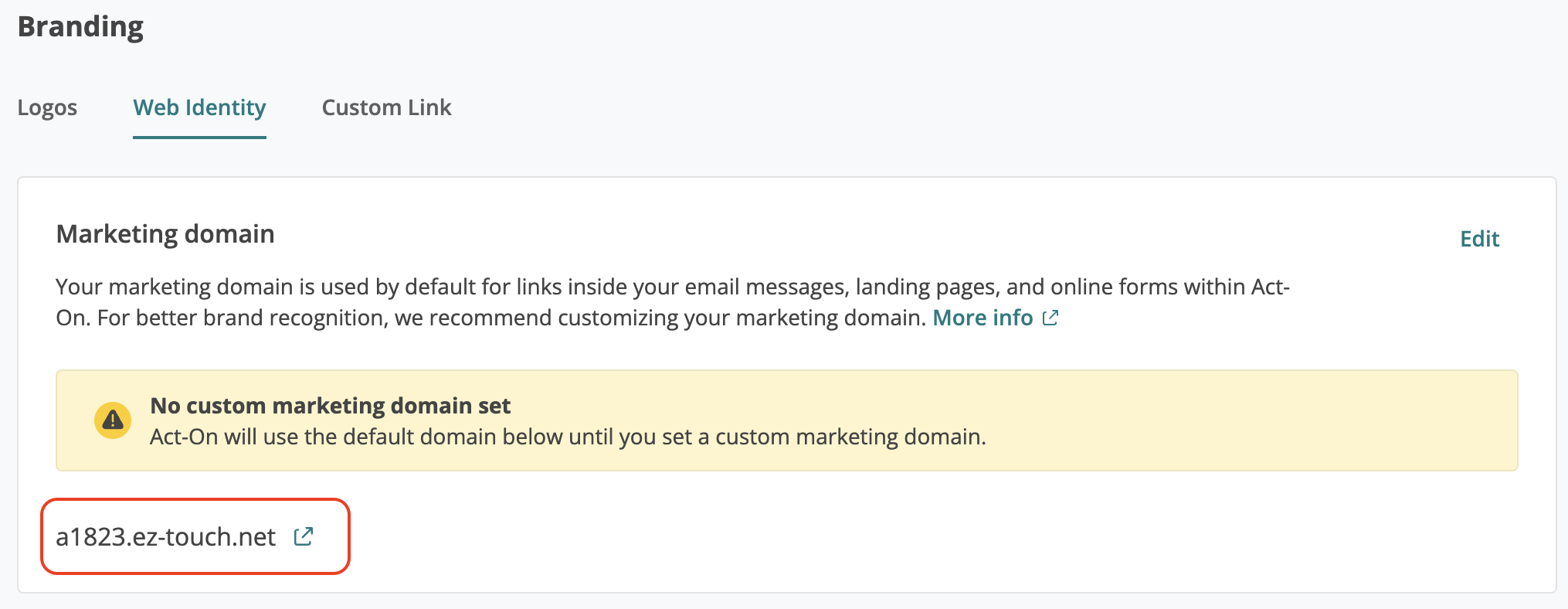This screenshot has width=1568, height=609.
Task: Click the 'Act-On will use the default domain' message
Action: [x=568, y=437]
